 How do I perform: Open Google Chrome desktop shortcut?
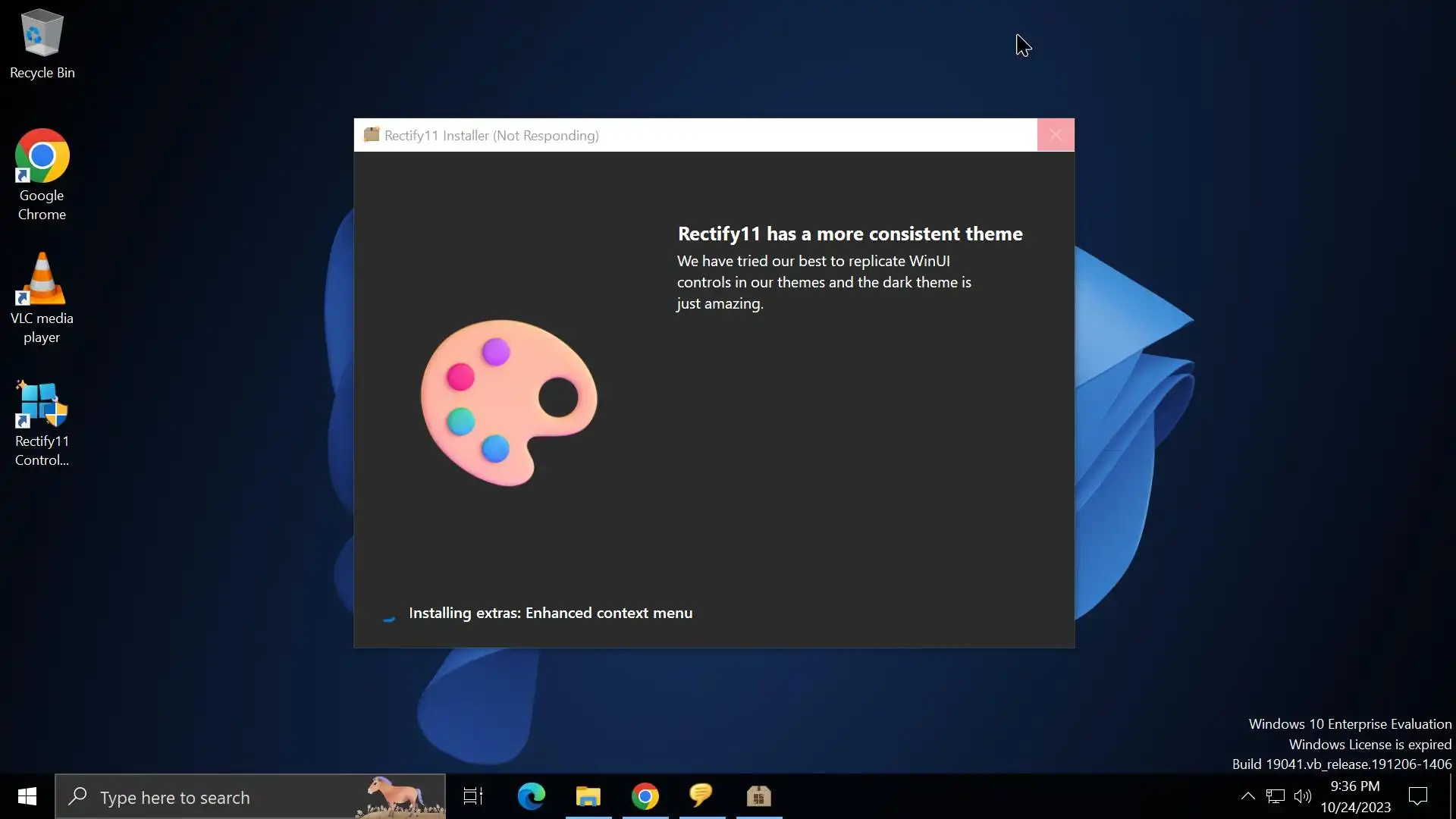42,174
